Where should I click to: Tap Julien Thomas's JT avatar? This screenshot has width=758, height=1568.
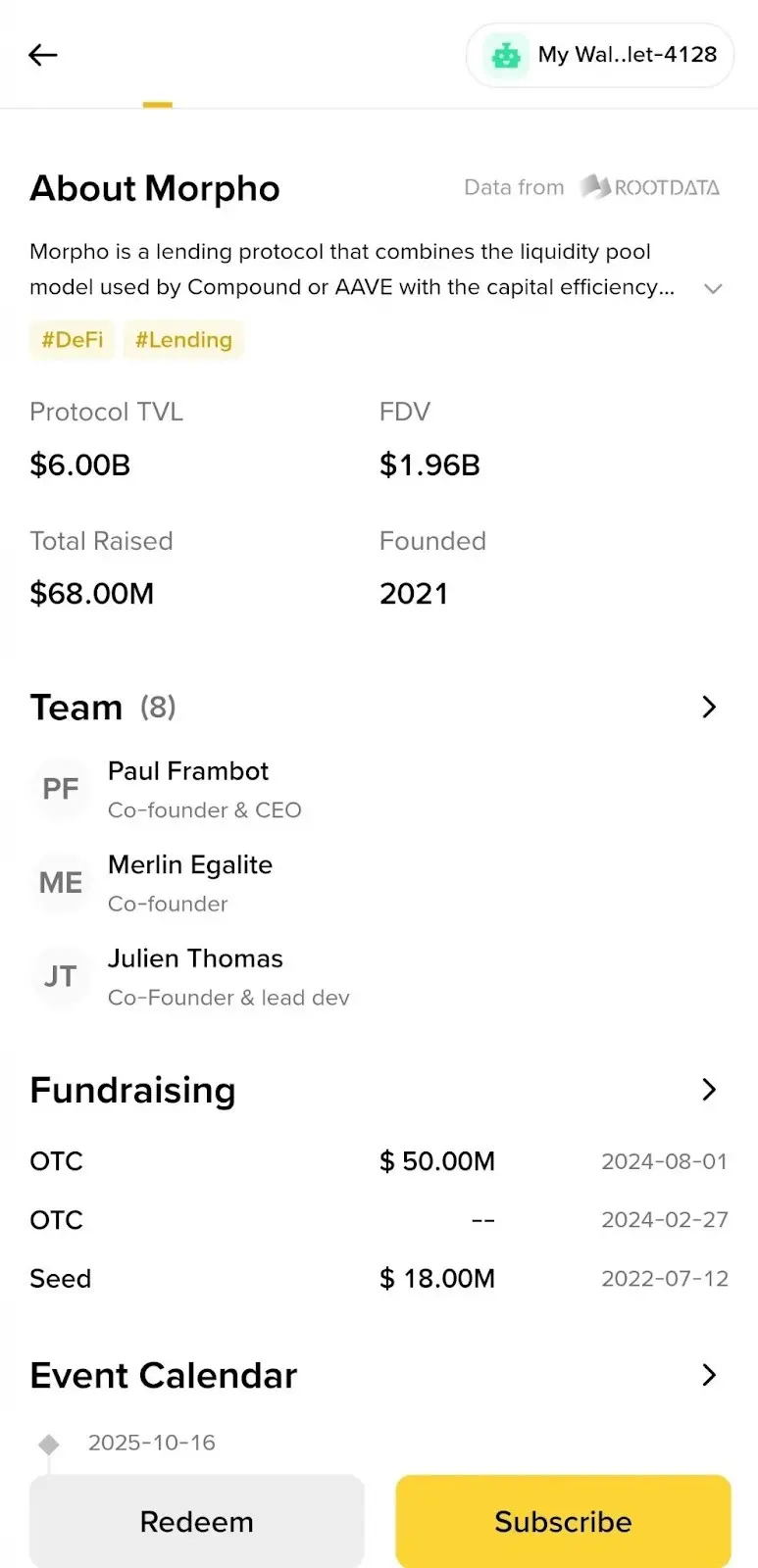[x=61, y=976]
